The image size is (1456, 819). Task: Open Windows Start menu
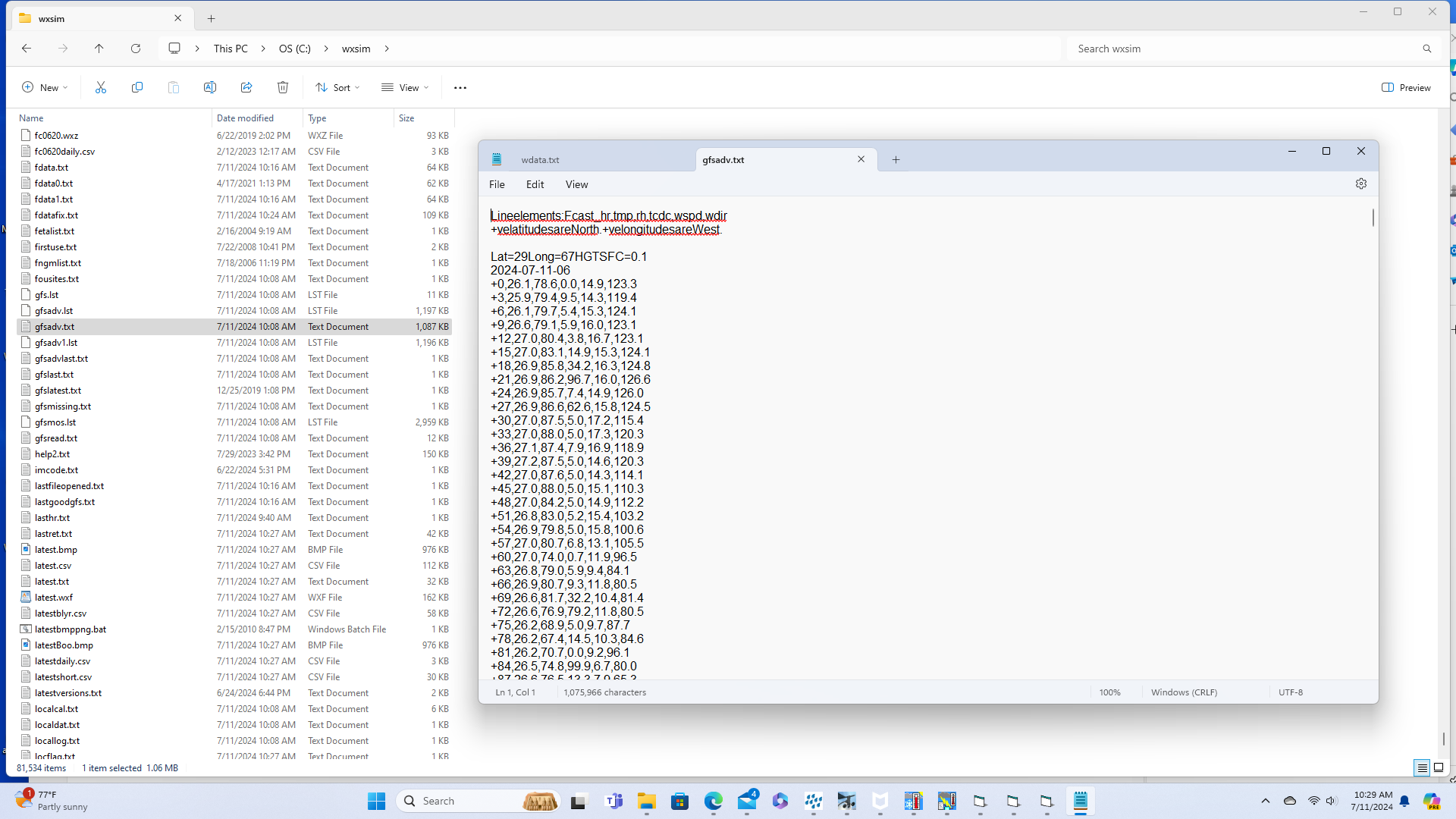(376, 801)
